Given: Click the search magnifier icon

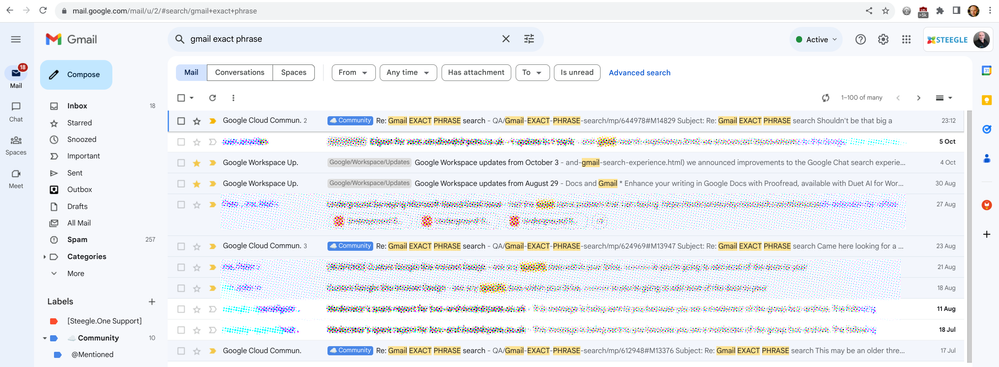Looking at the screenshot, I should (x=180, y=39).
